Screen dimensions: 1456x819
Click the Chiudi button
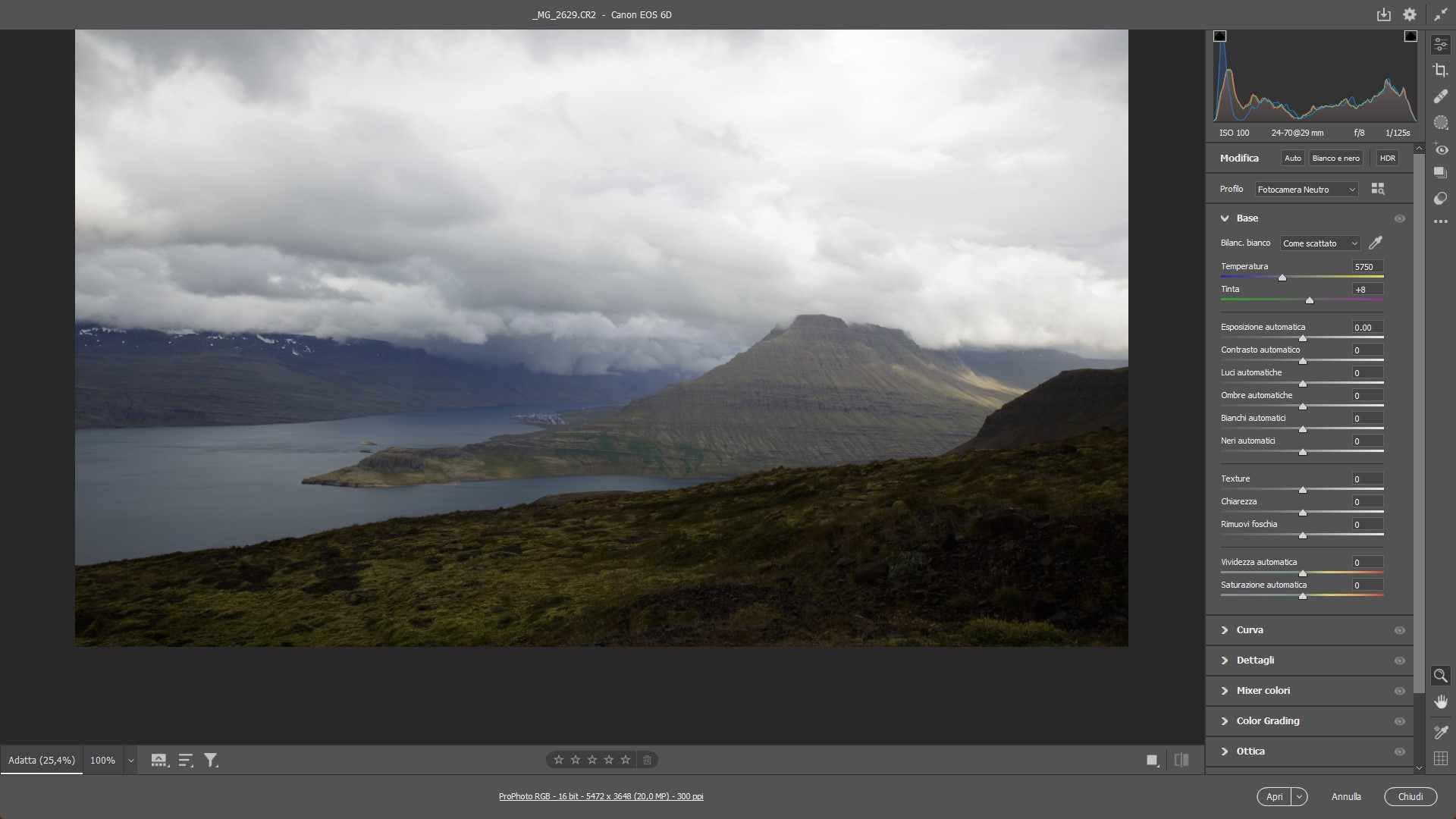[1410, 796]
